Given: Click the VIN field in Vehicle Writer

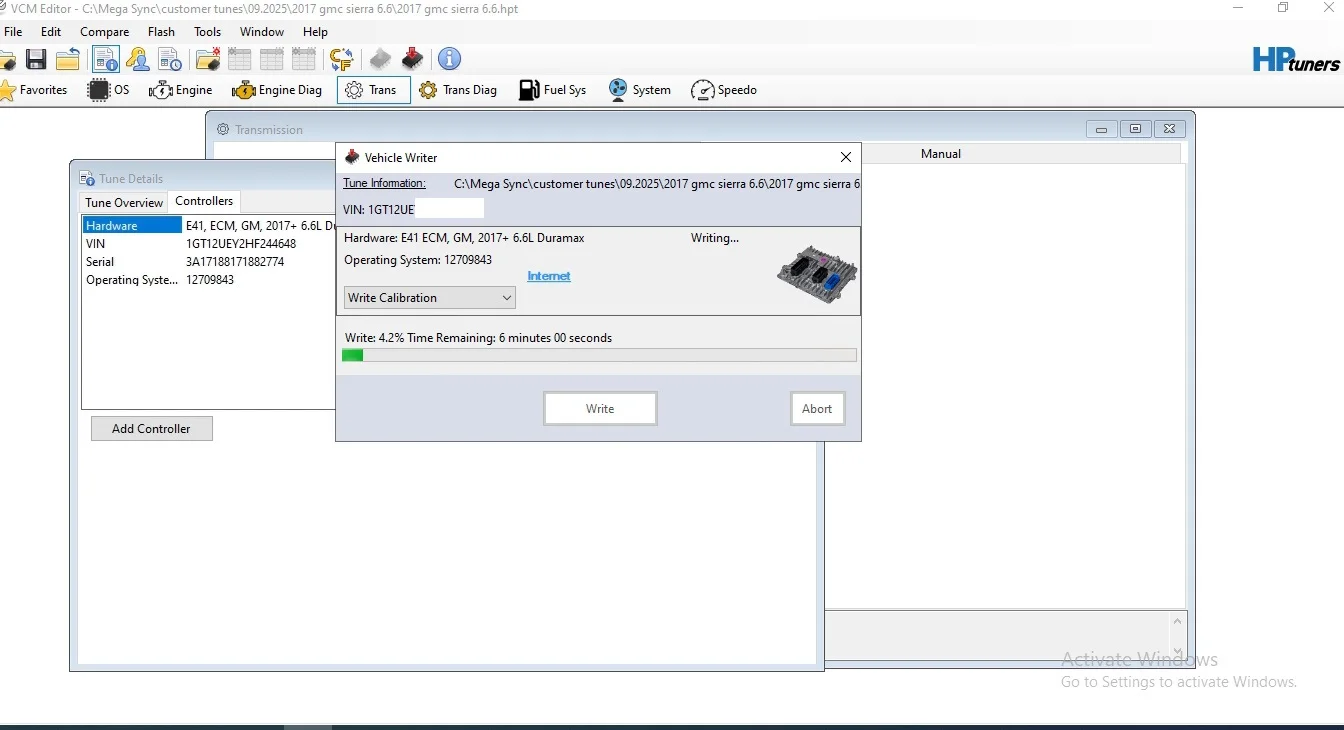Looking at the screenshot, I should click(413, 209).
